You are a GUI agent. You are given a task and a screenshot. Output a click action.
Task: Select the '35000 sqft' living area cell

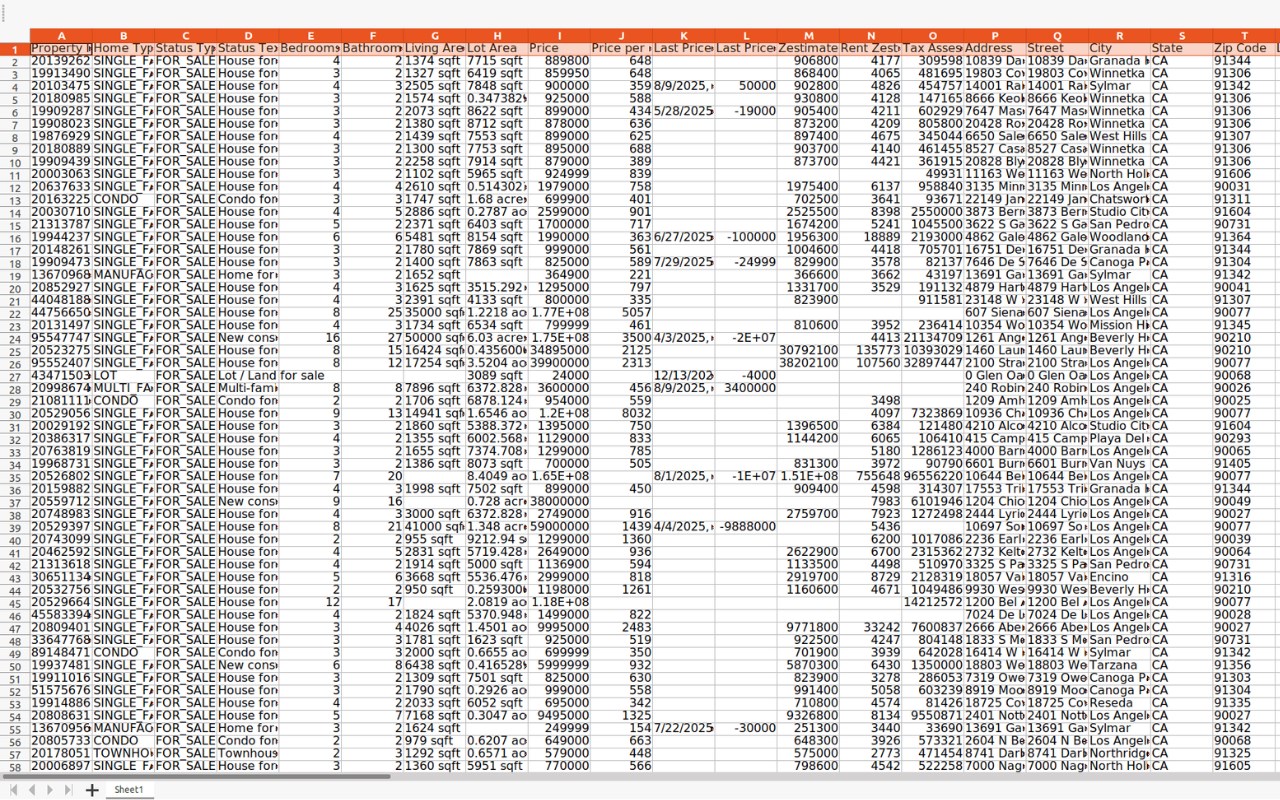click(x=435, y=312)
